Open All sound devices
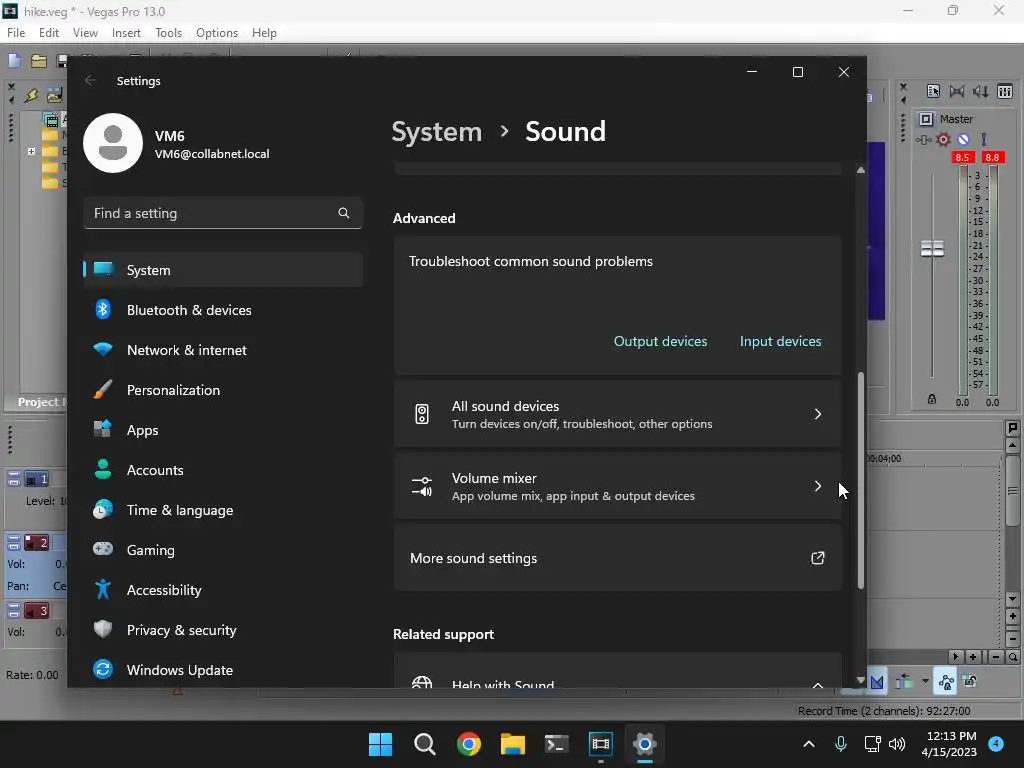 [618, 414]
